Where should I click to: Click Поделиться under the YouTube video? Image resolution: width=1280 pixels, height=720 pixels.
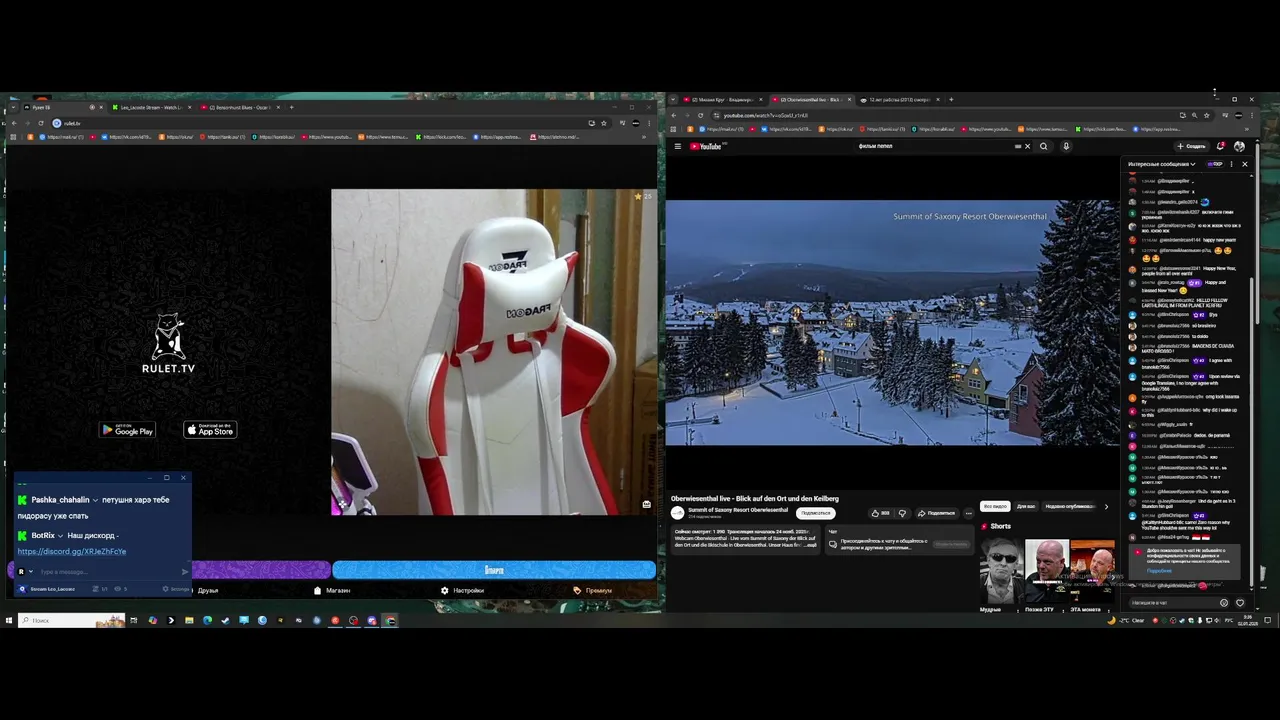click(936, 513)
